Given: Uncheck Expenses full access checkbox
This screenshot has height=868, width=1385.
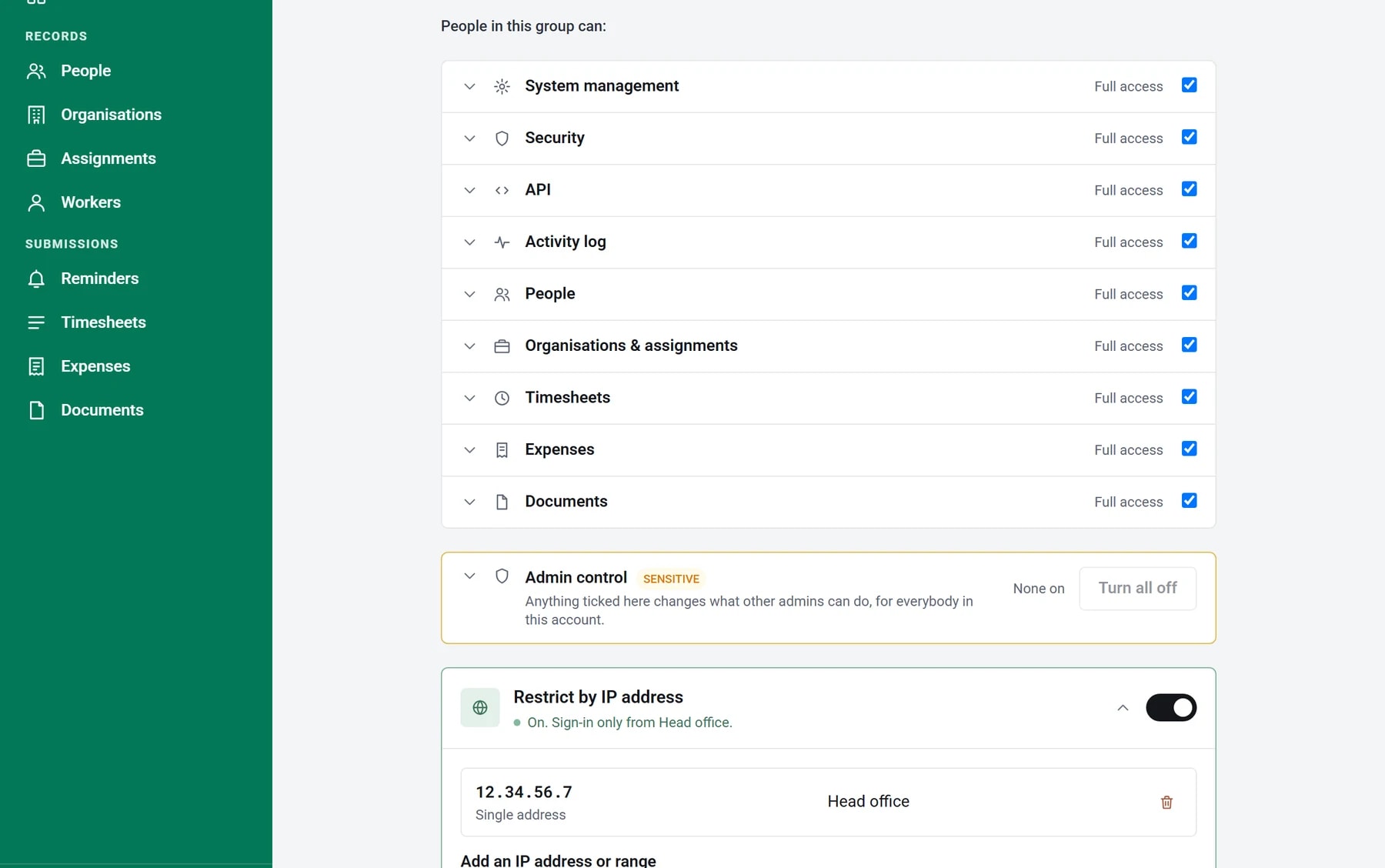Looking at the screenshot, I should pos(1189,449).
